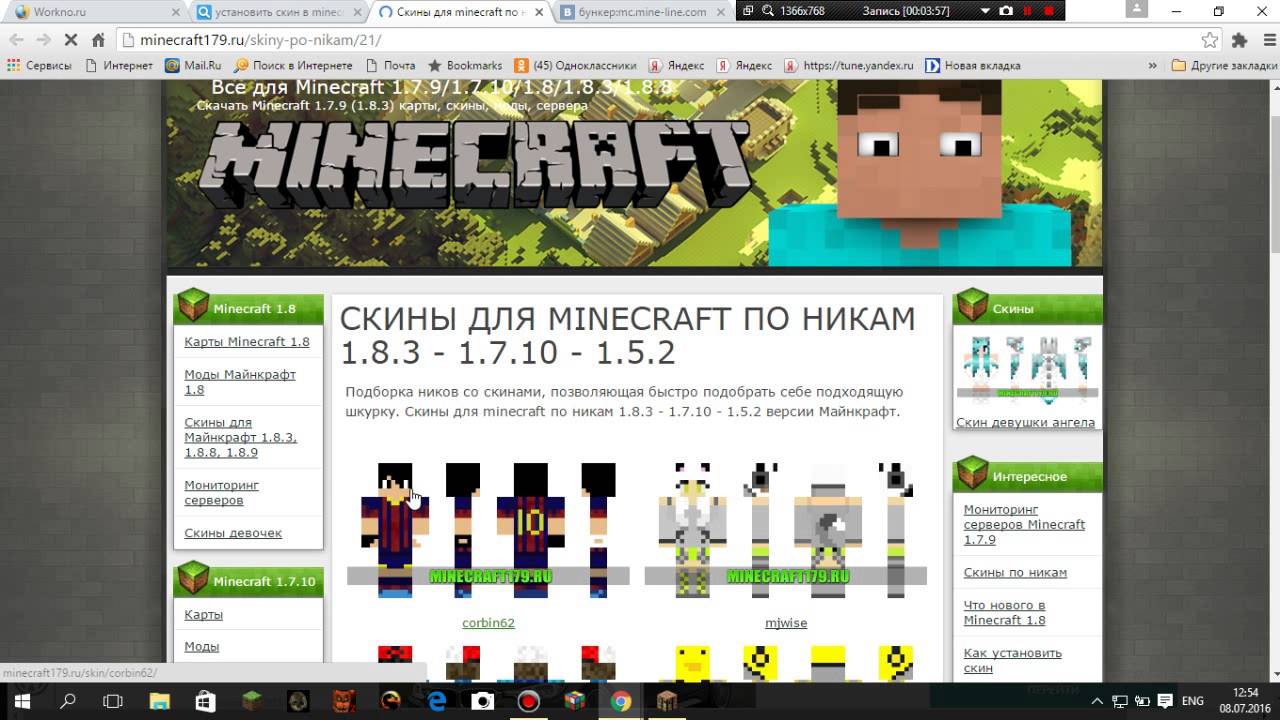This screenshot has width=1280, height=720.
Task: Open taskbar search magnifier
Action: (x=68, y=701)
